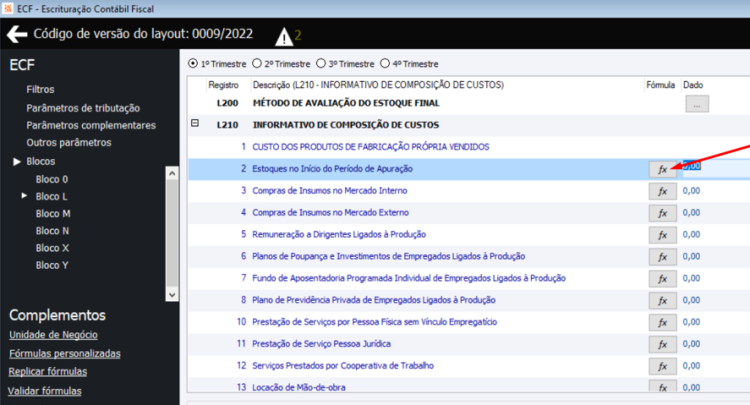Viewport: 750px width, 405px height.
Task: Open the Replicar fórmulas link
Action: click(48, 372)
